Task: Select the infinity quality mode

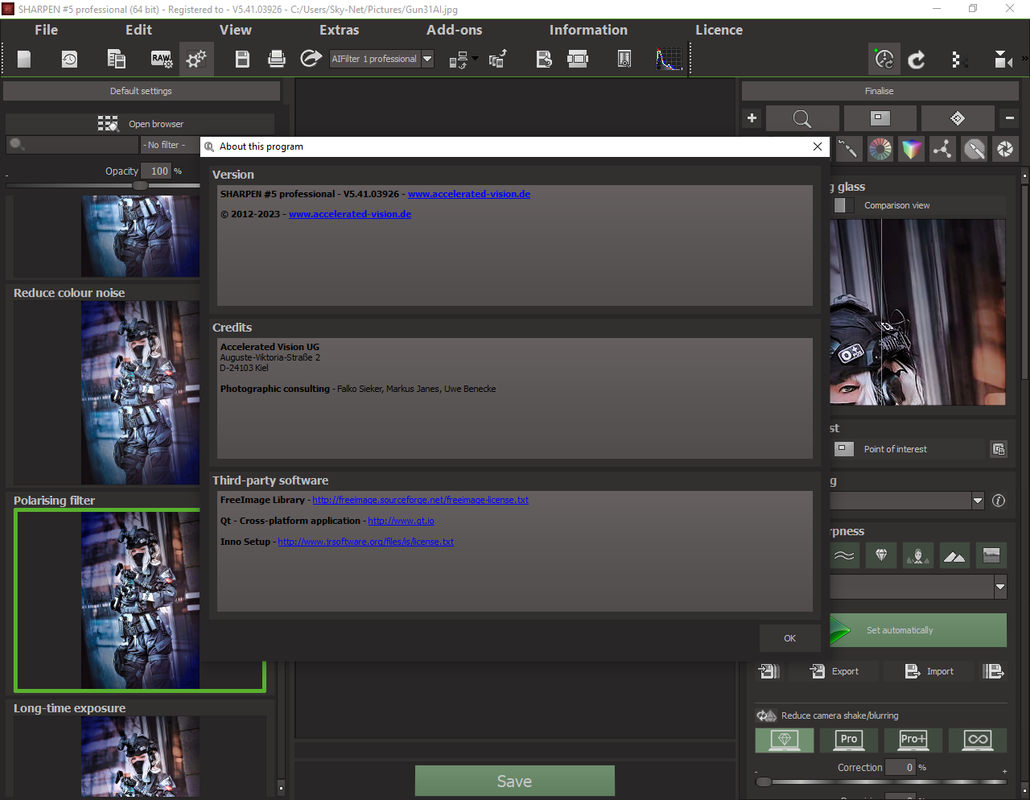Action: [x=977, y=740]
